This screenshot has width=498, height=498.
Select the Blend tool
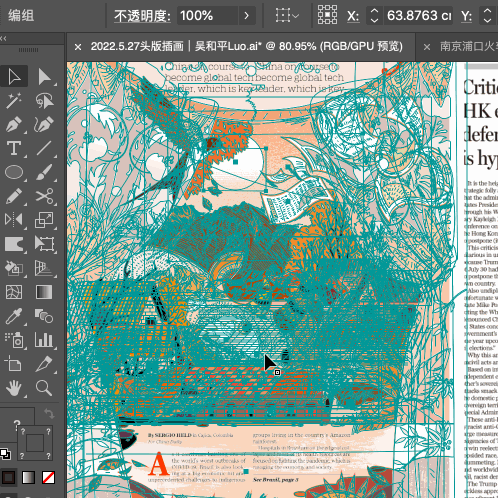(44, 316)
